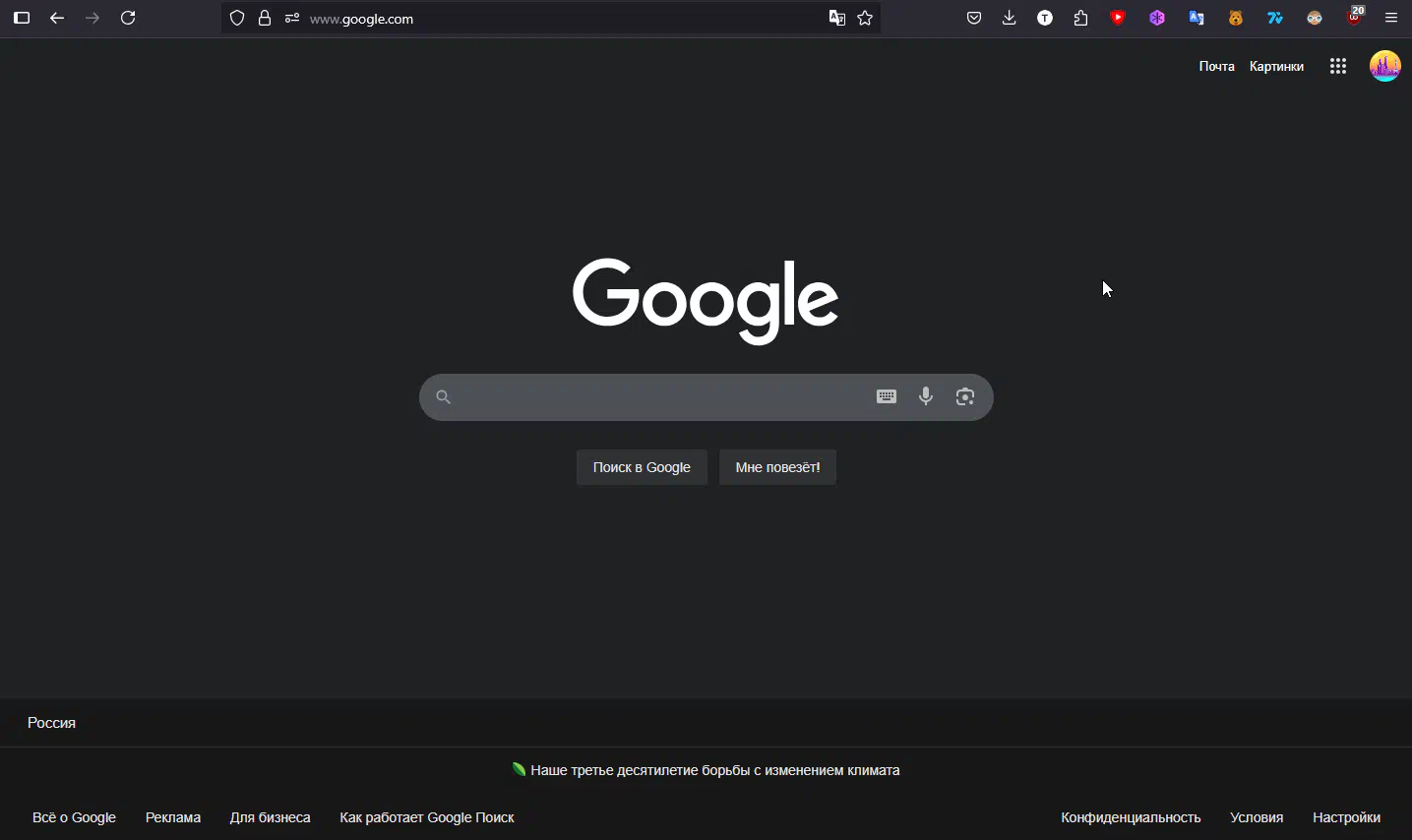Open Конфиденциальность footer link

[x=1131, y=817]
